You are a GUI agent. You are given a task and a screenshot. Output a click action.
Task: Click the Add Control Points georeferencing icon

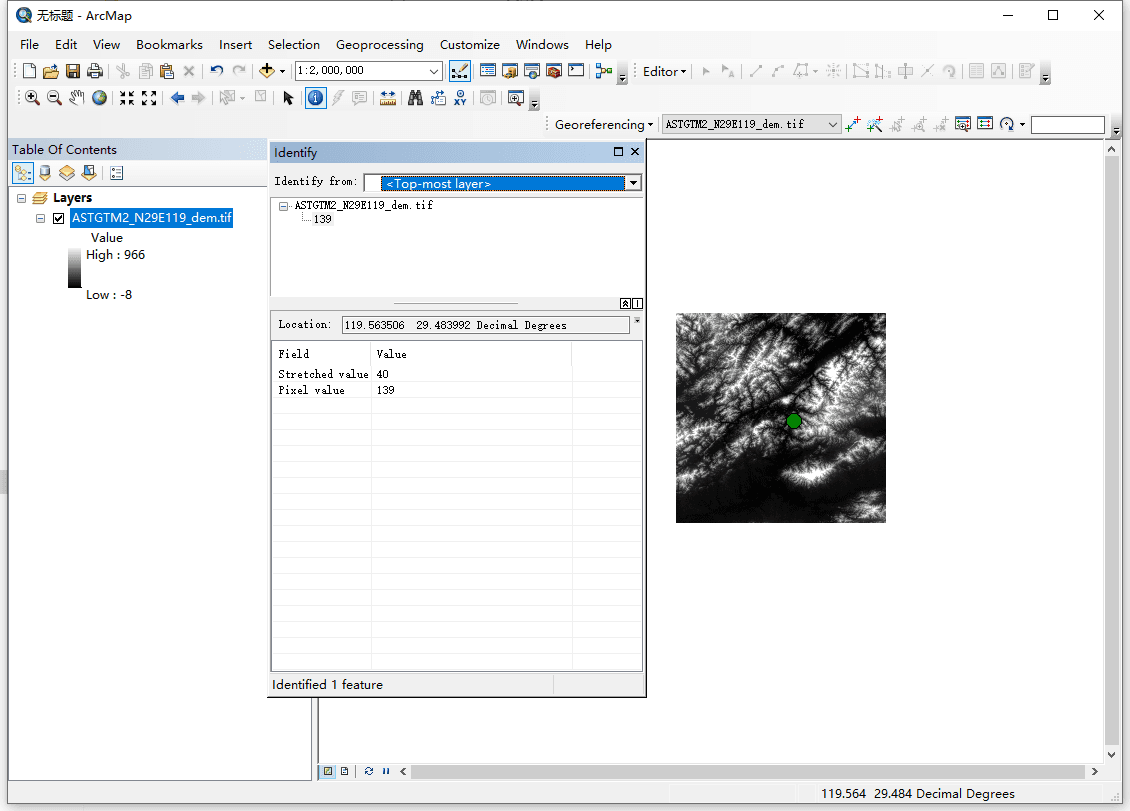852,125
